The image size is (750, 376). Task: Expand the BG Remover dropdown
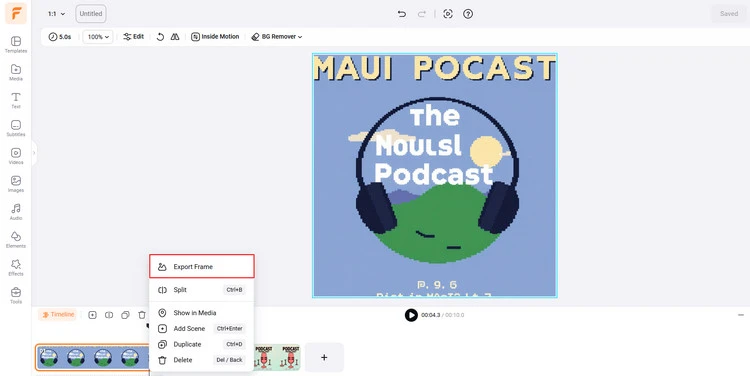click(276, 37)
